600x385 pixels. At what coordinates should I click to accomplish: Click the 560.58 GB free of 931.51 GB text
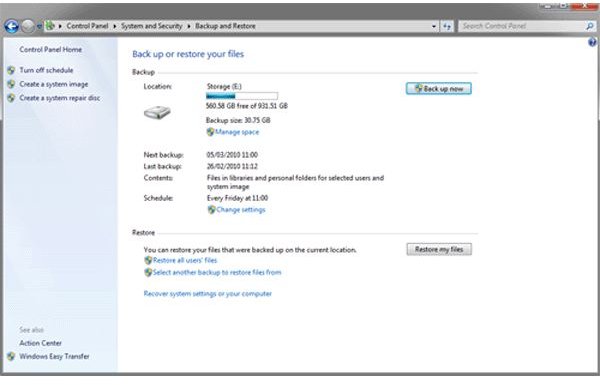point(247,106)
